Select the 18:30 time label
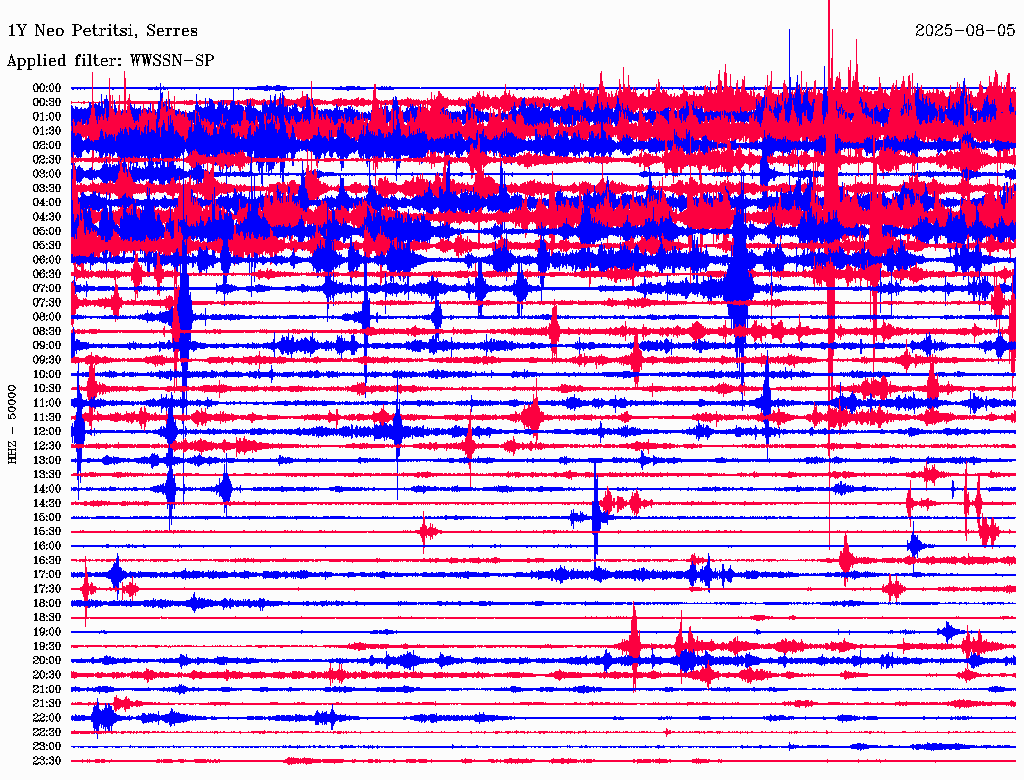 point(47,617)
